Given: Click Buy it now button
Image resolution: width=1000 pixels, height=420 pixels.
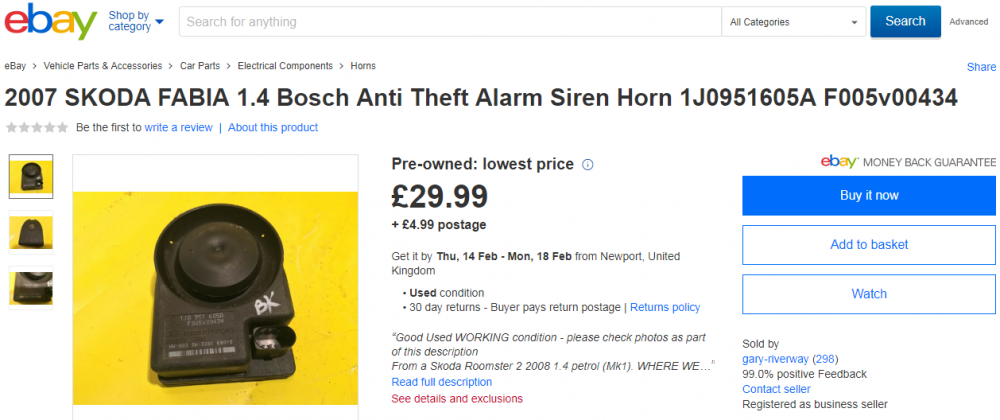Looking at the screenshot, I should 869,196.
